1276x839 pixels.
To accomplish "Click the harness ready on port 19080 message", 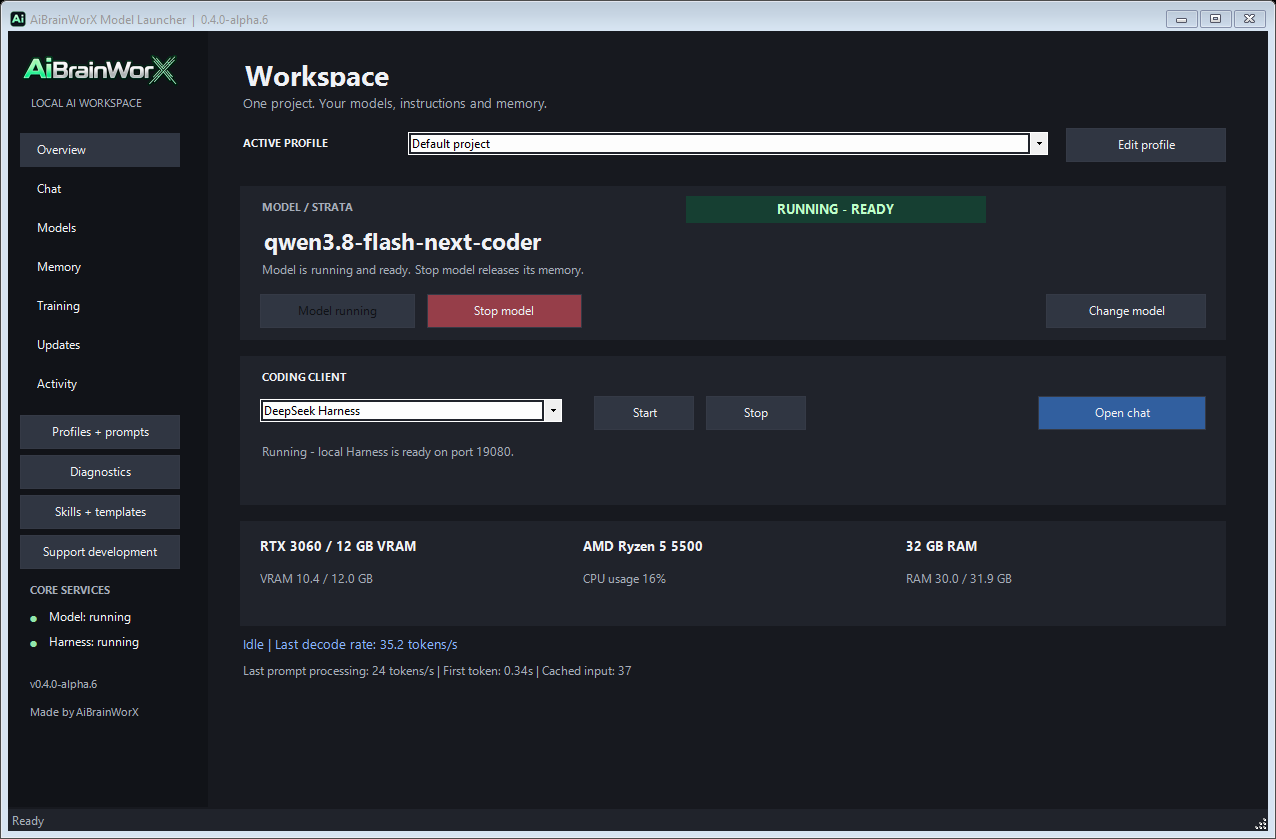I will [x=387, y=452].
